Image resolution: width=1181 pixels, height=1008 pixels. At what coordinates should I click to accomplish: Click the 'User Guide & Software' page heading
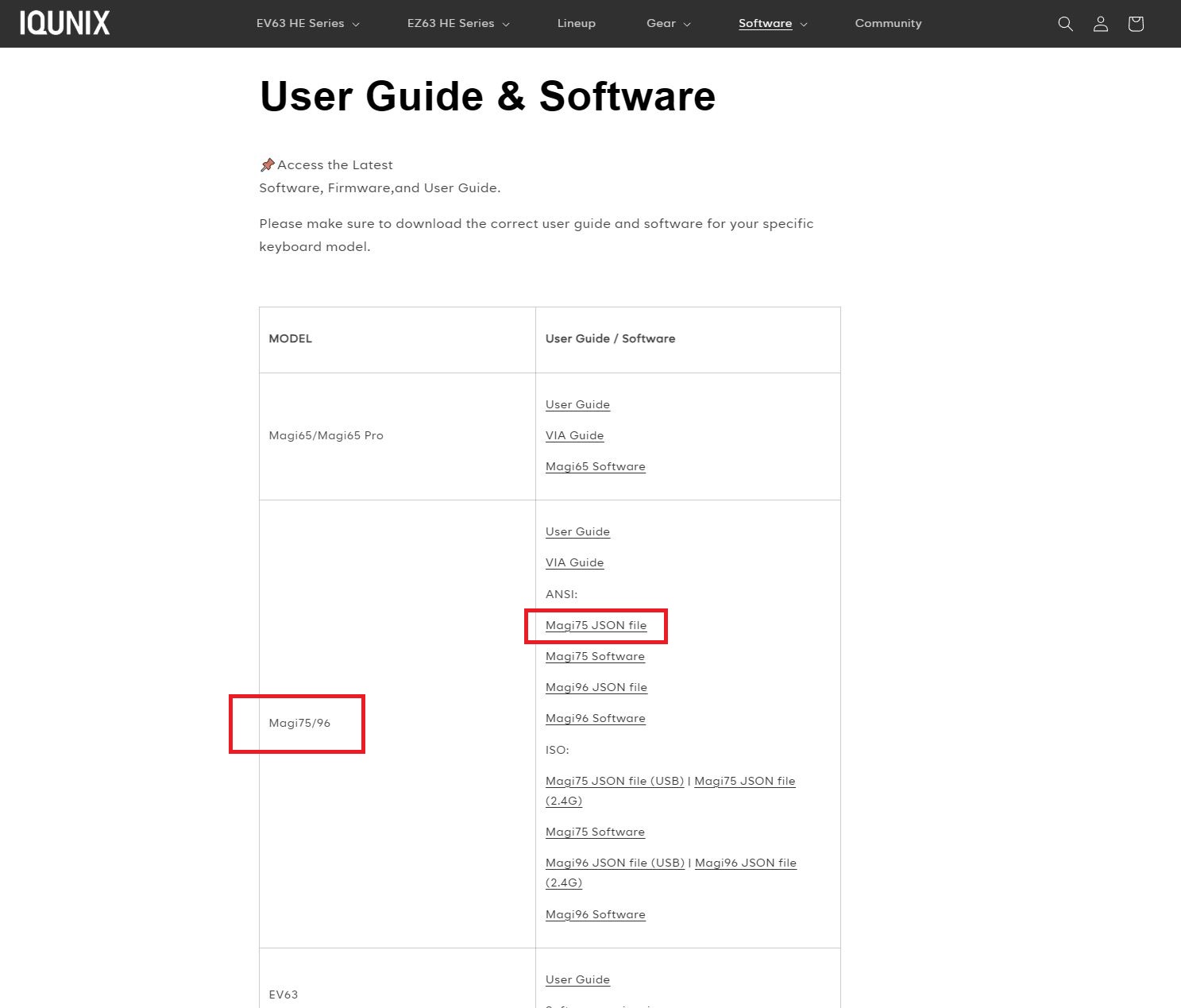click(488, 96)
